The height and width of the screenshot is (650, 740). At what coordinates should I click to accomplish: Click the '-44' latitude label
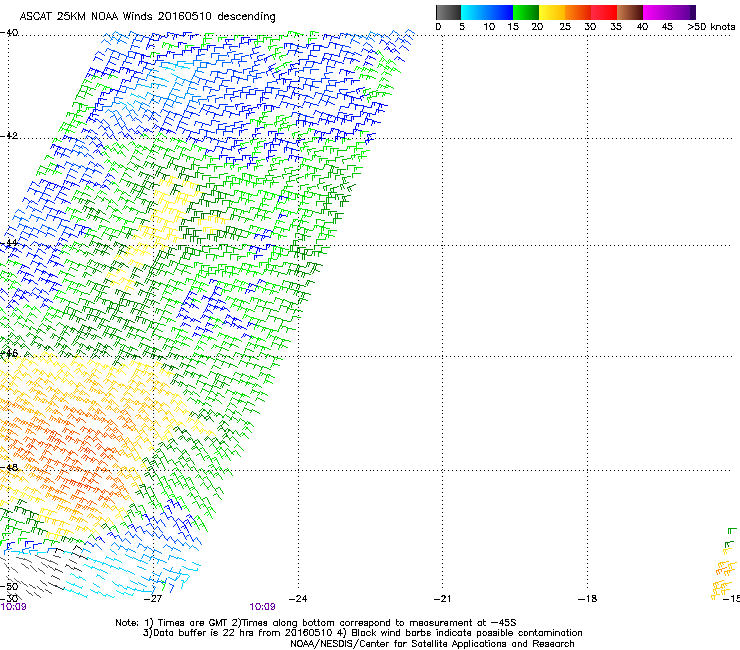point(9,243)
